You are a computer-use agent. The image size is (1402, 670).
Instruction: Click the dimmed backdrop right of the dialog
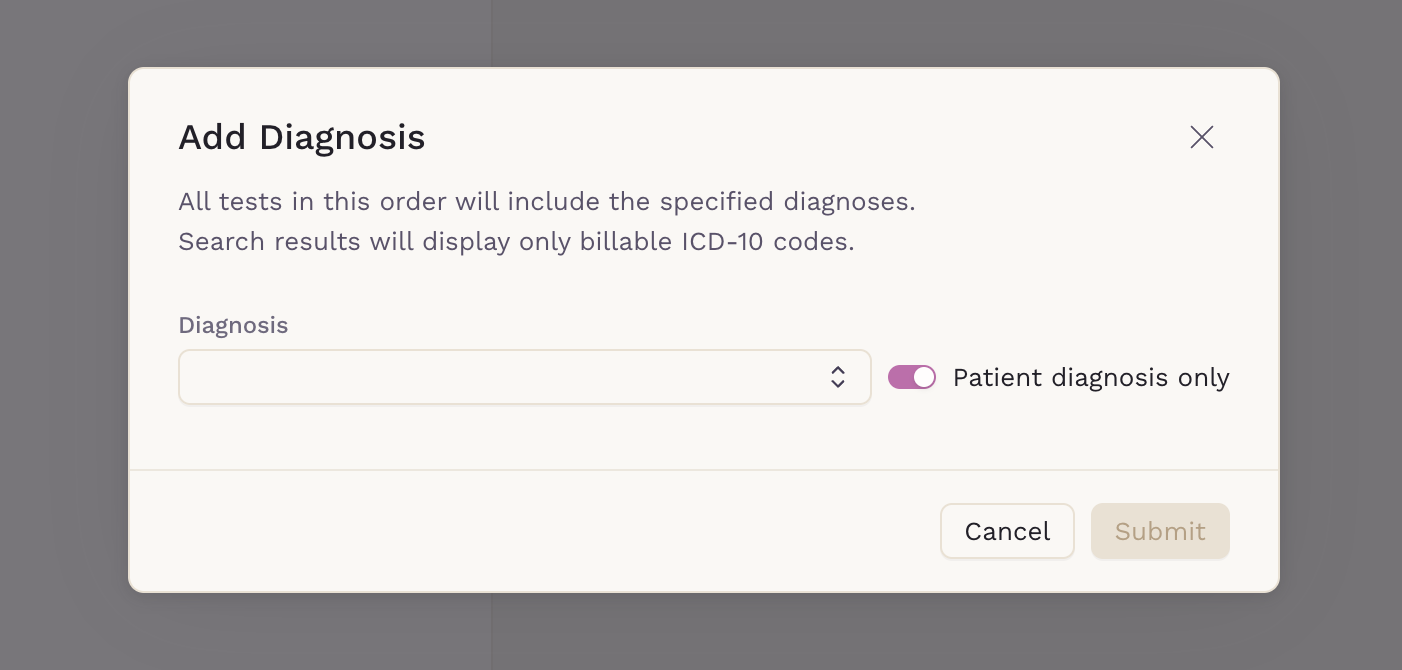tap(1341, 335)
